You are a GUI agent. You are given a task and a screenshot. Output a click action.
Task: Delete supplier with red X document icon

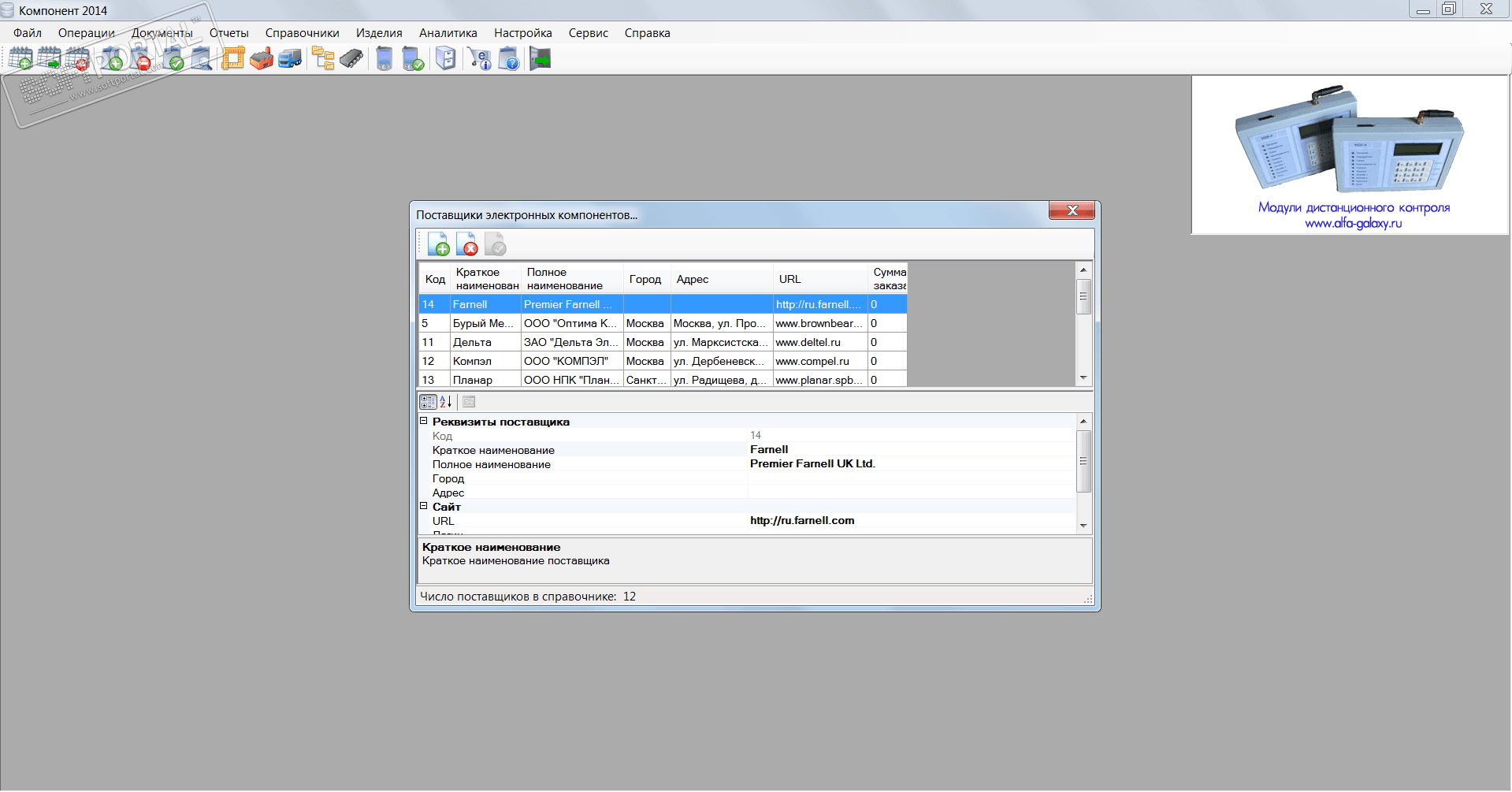(x=467, y=244)
